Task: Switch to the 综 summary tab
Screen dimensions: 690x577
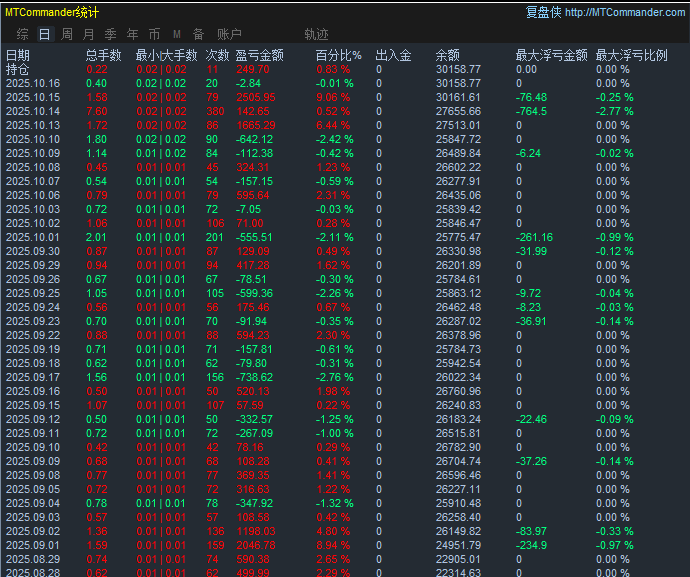Action: (x=22, y=34)
